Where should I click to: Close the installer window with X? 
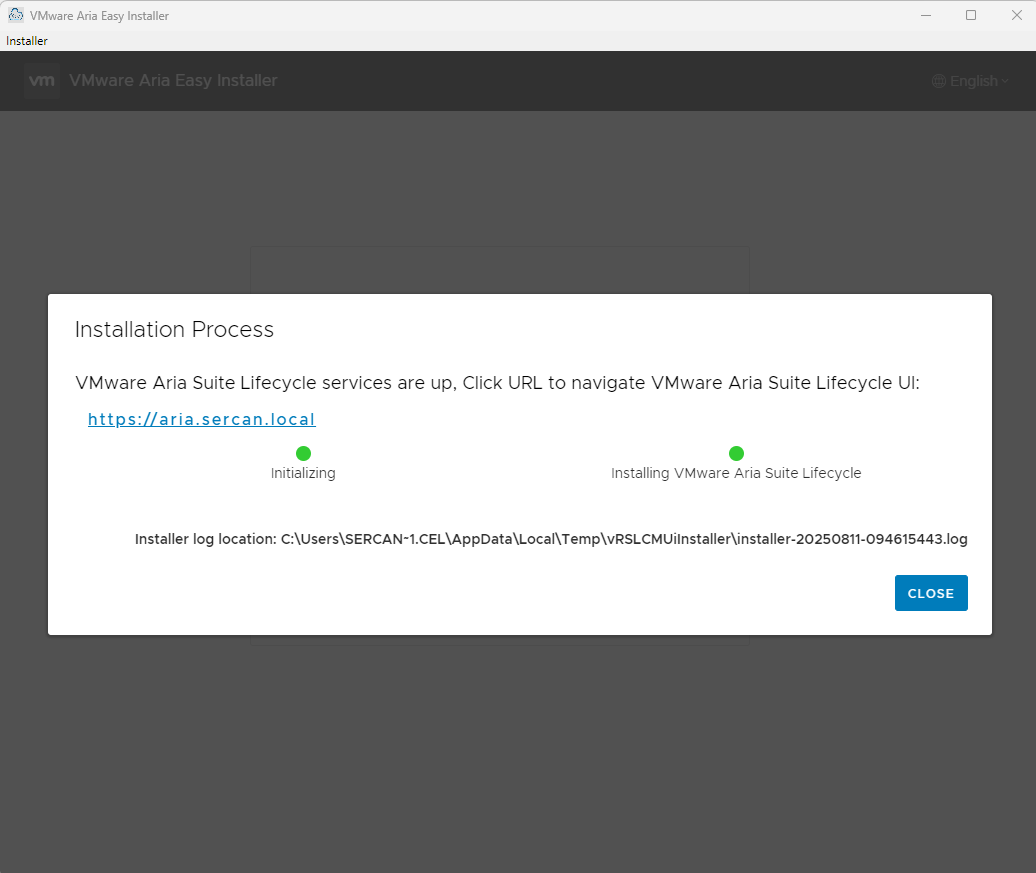coord(1016,15)
